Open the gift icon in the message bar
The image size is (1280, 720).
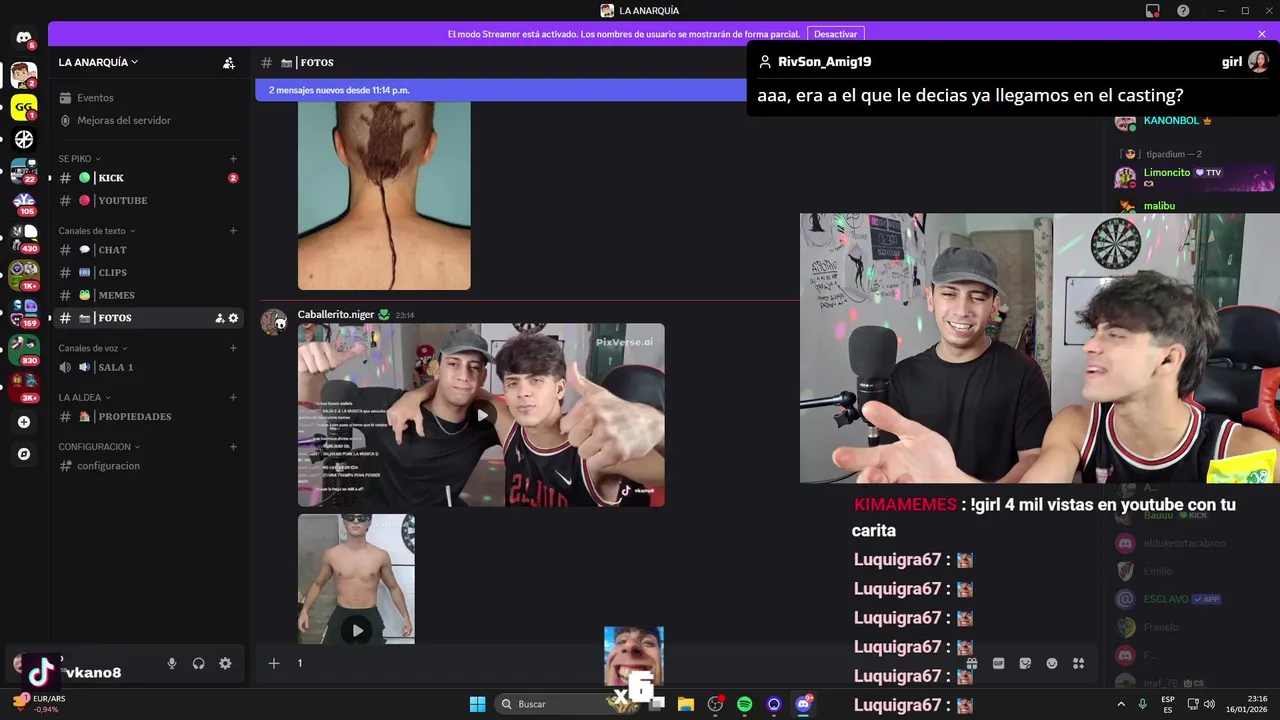(971, 663)
